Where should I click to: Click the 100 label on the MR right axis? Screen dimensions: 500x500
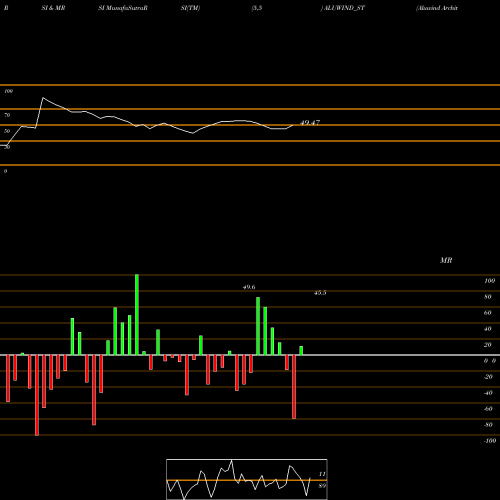point(490,281)
